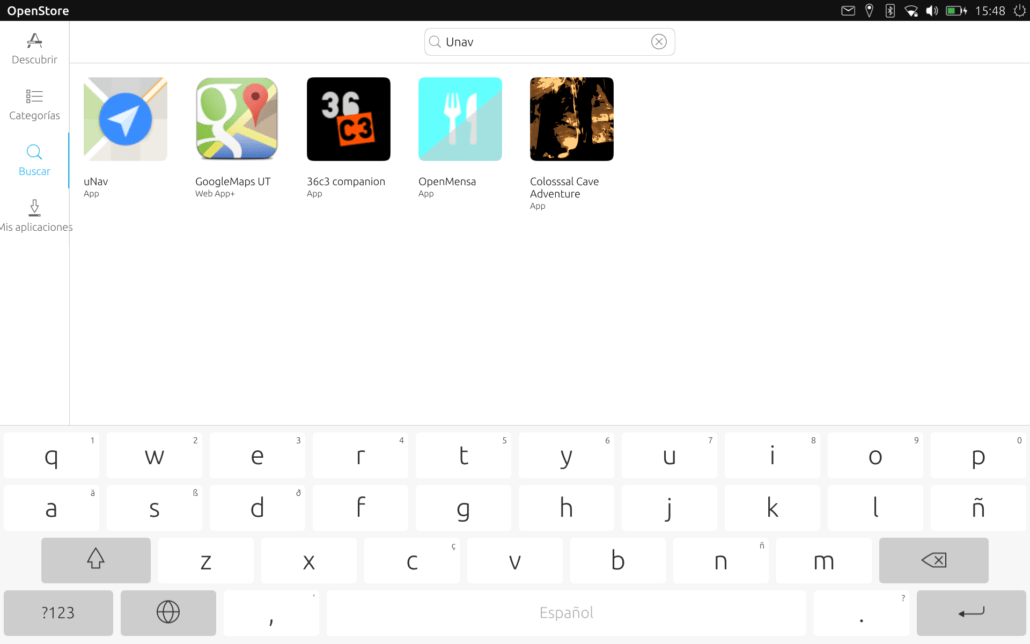Tap the p key
1030x644 pixels.
978,455
